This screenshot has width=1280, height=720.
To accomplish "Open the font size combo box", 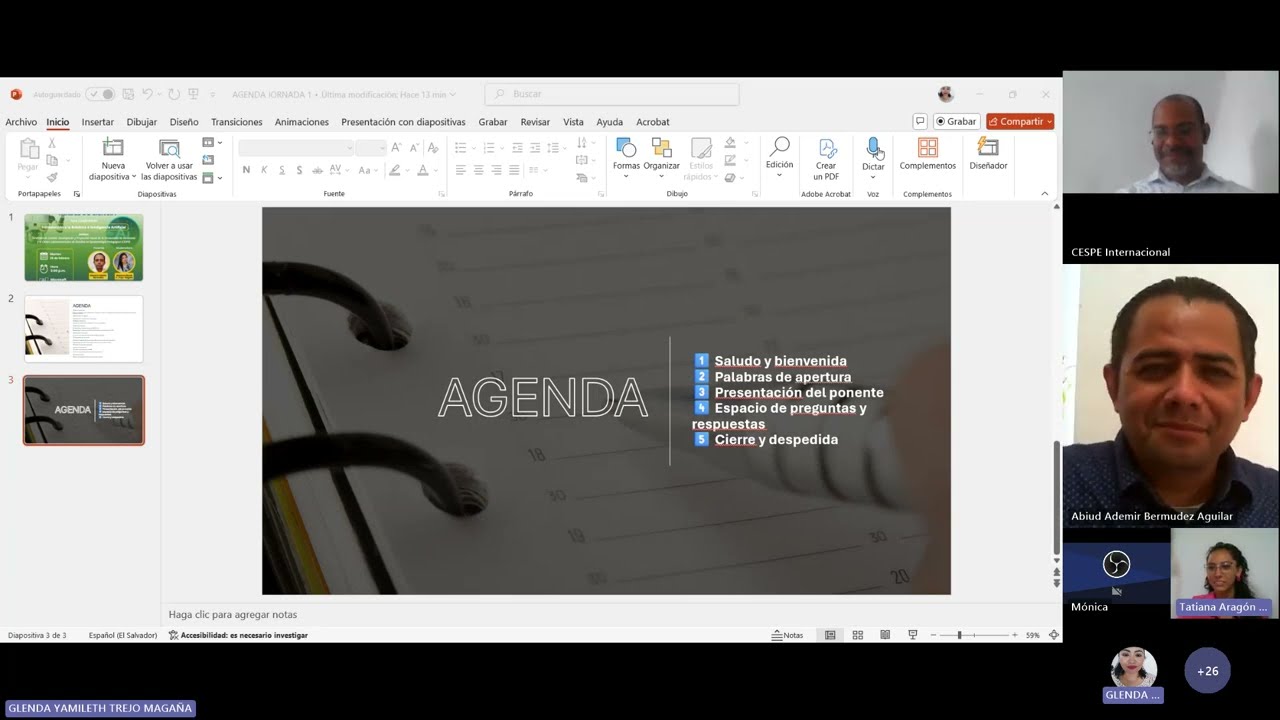I will 371,148.
